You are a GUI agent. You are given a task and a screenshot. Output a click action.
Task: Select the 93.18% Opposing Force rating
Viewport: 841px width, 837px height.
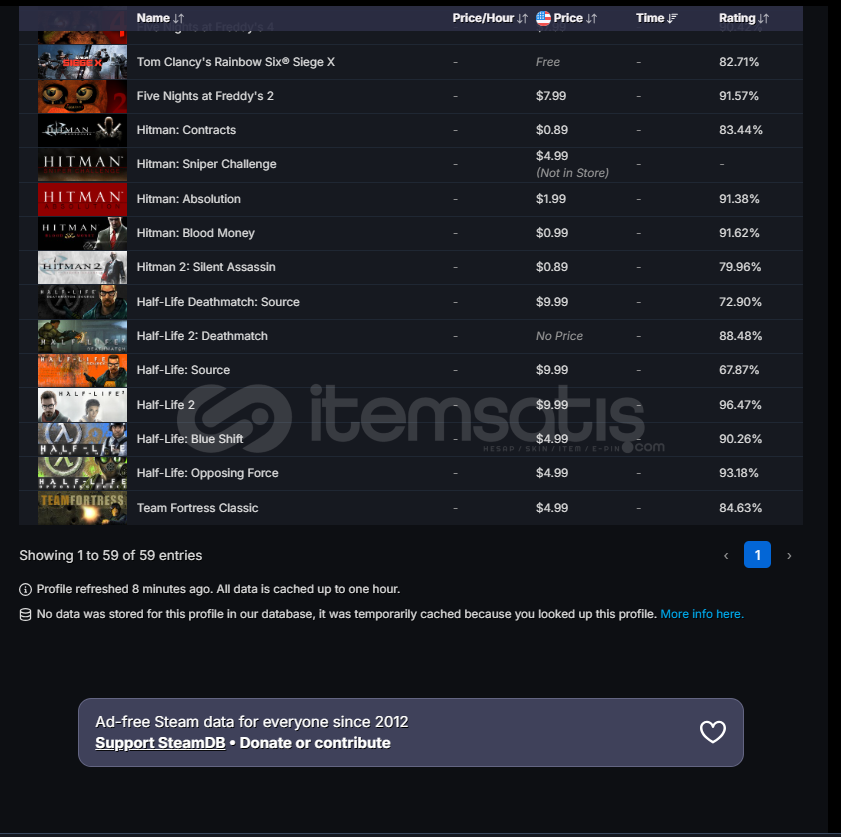739,473
